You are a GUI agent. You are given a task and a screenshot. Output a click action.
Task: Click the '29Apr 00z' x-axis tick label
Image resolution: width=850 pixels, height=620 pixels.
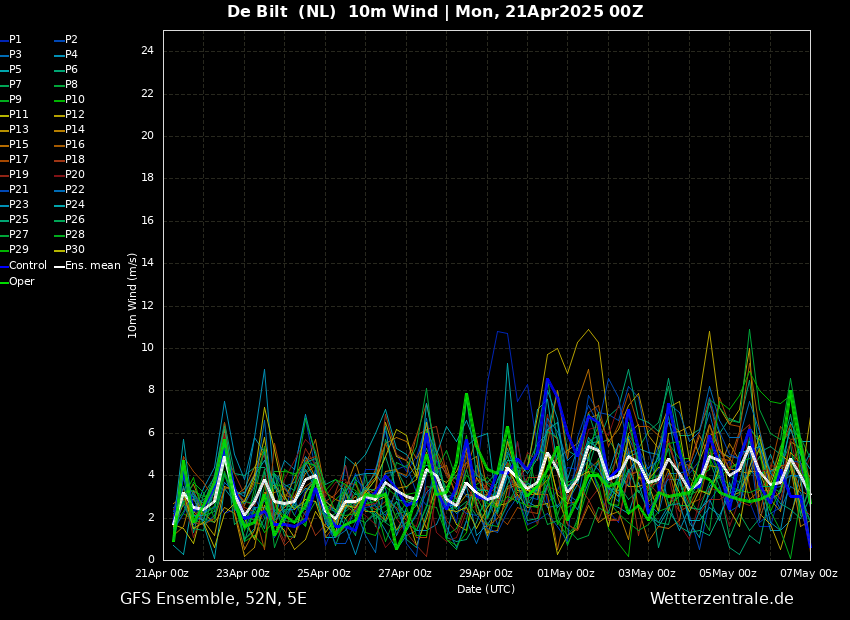coord(486,574)
